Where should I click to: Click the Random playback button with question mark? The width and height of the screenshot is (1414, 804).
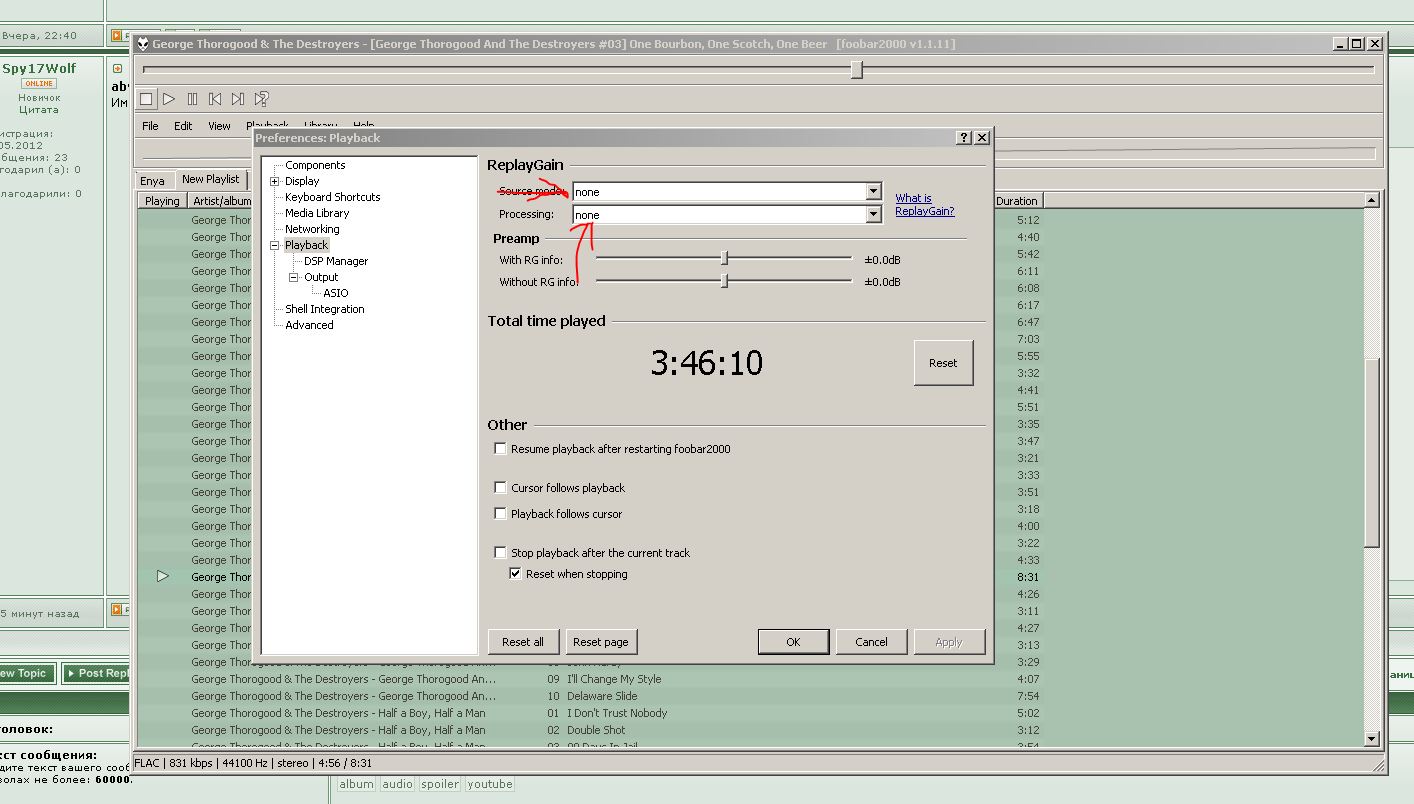pos(262,99)
